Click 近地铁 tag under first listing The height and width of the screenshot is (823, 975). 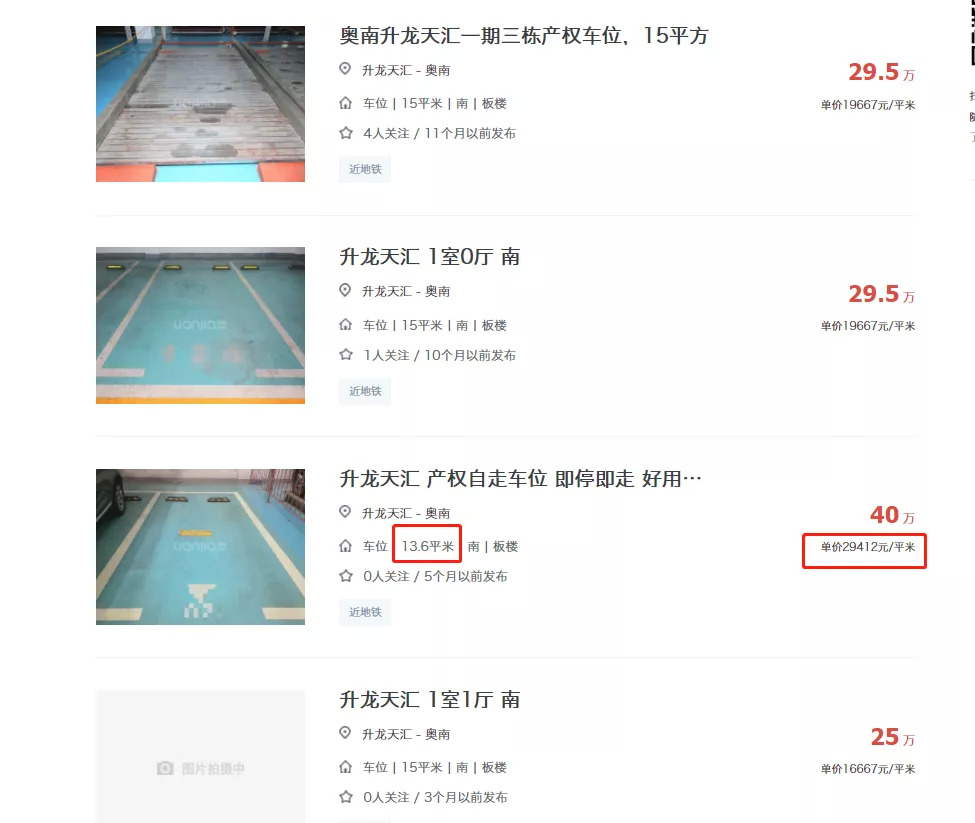pos(365,169)
